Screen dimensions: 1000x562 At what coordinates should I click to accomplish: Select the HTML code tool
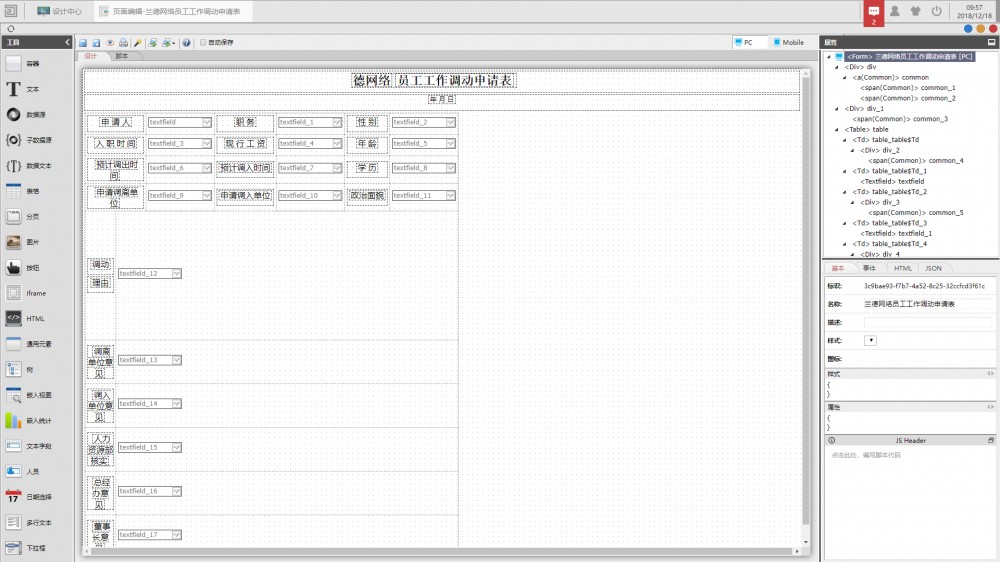26,318
